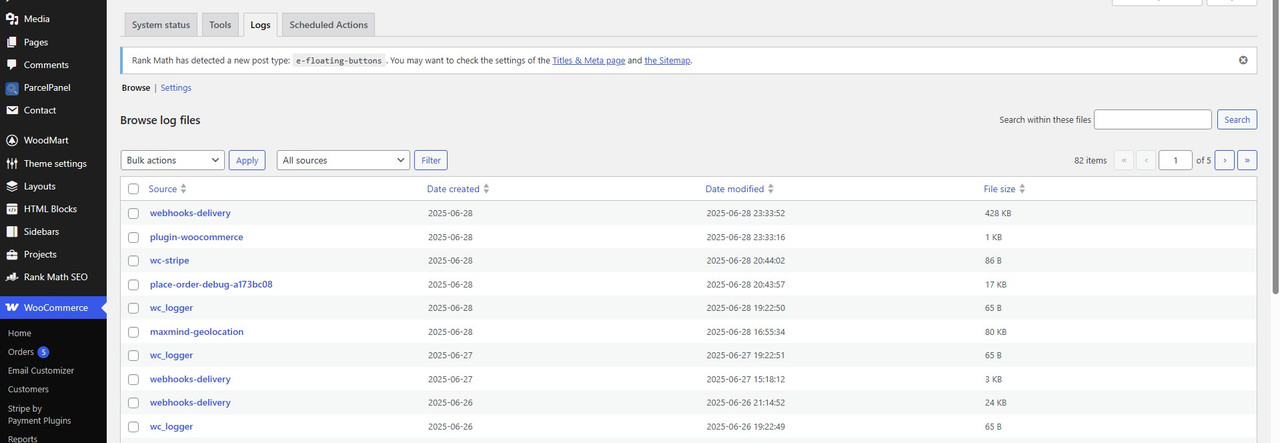Tick checkbox for wc_logger 2025-06-27 row

134,356
